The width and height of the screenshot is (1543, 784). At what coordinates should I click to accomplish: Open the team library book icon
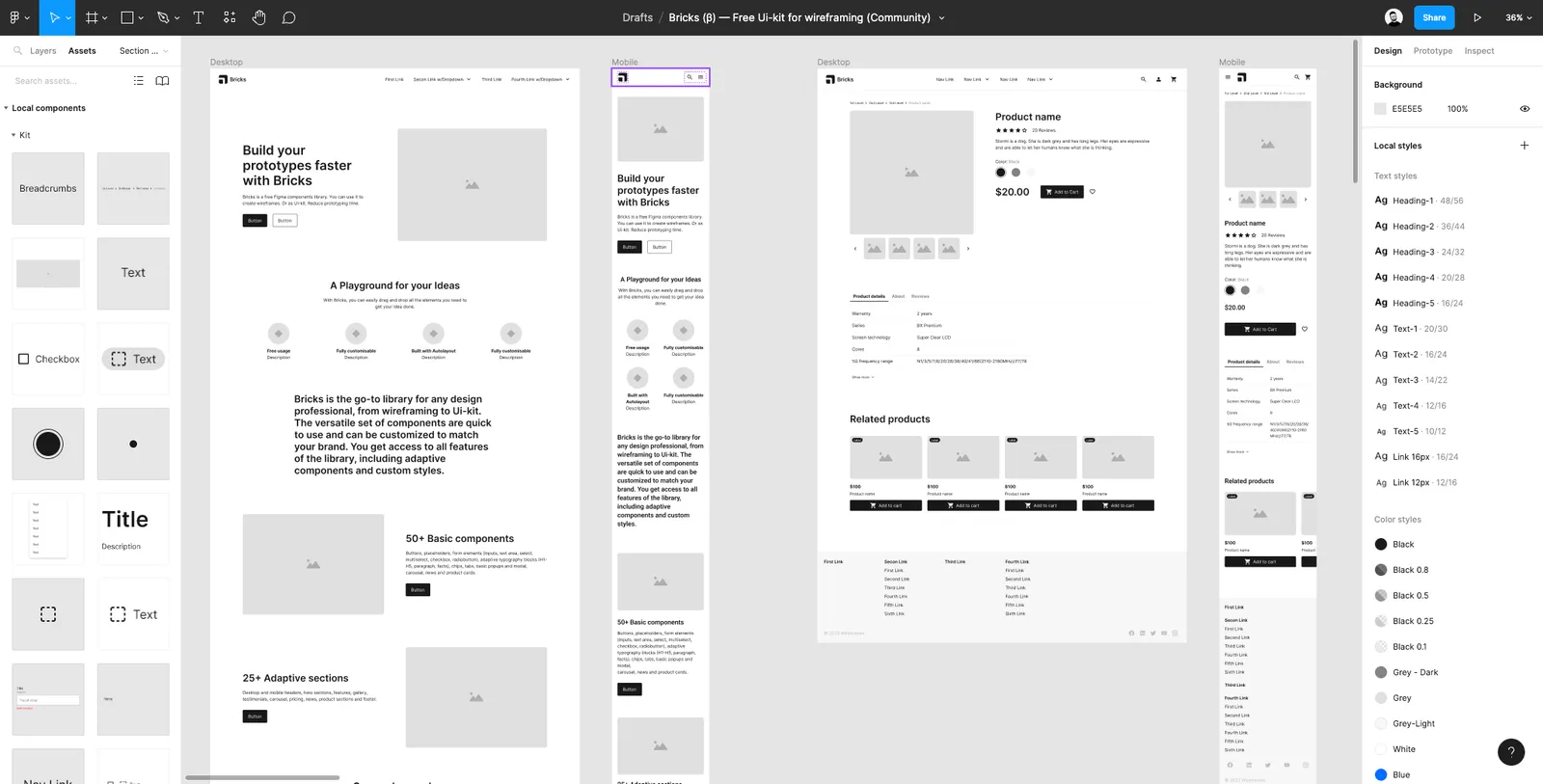(162, 81)
